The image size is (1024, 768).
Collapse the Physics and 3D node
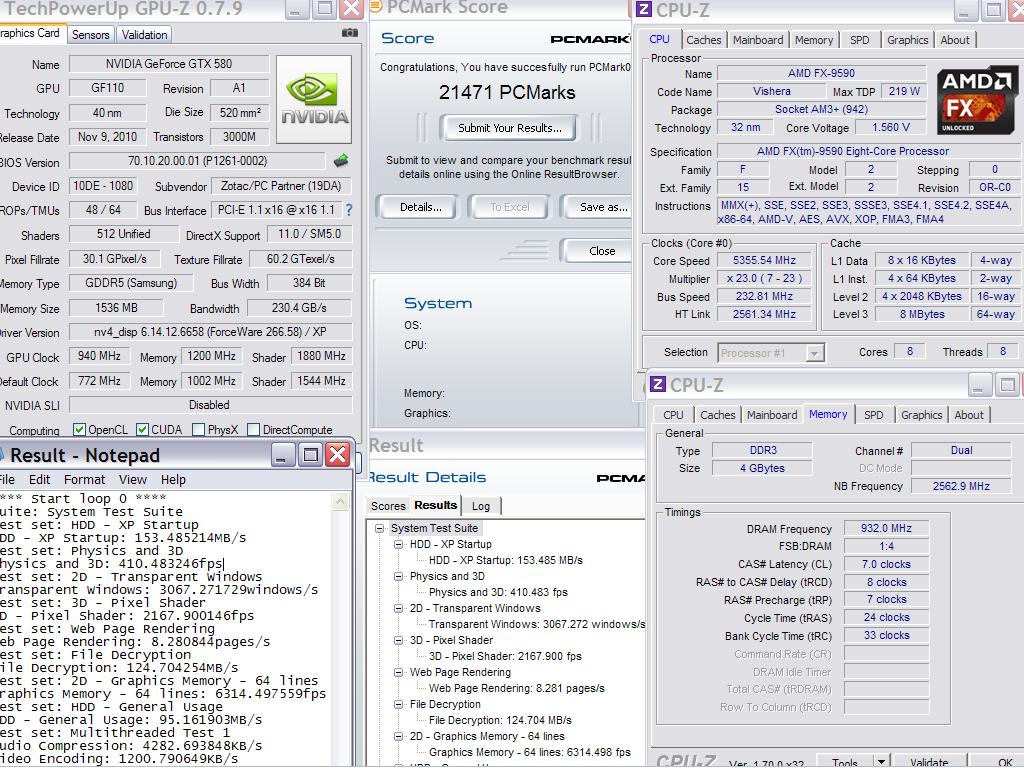point(398,576)
